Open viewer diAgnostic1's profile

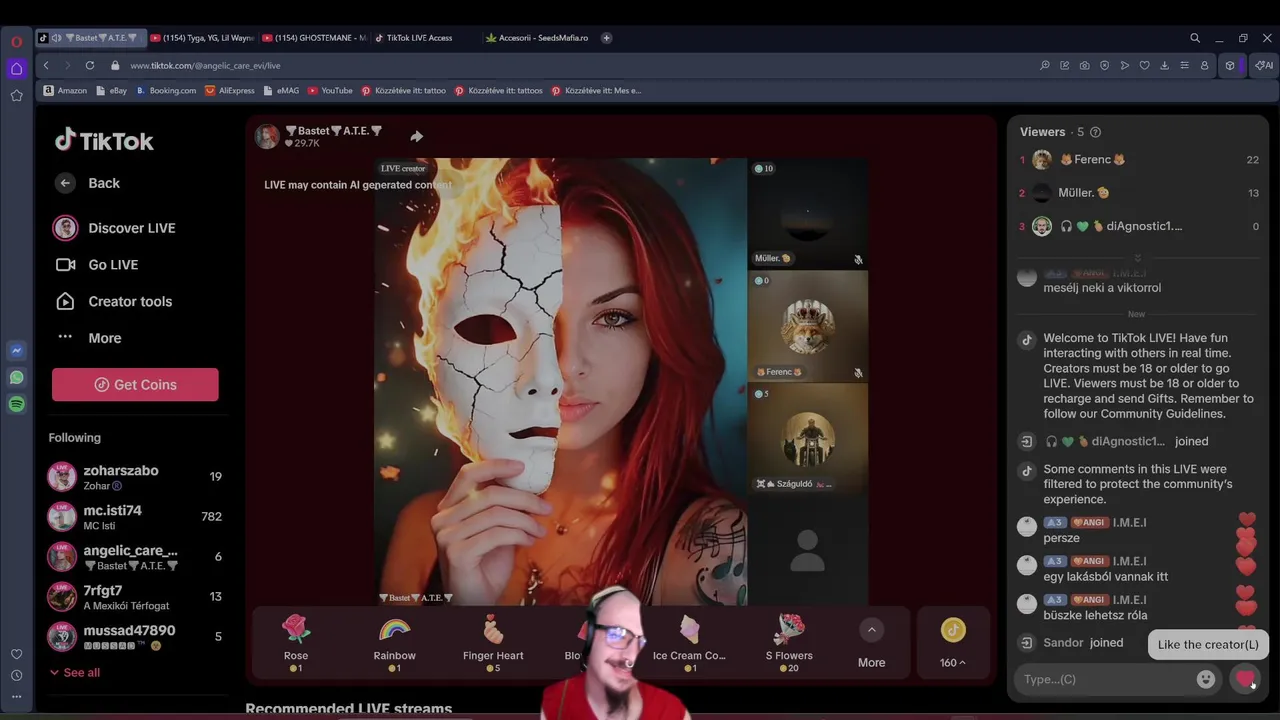(1139, 226)
